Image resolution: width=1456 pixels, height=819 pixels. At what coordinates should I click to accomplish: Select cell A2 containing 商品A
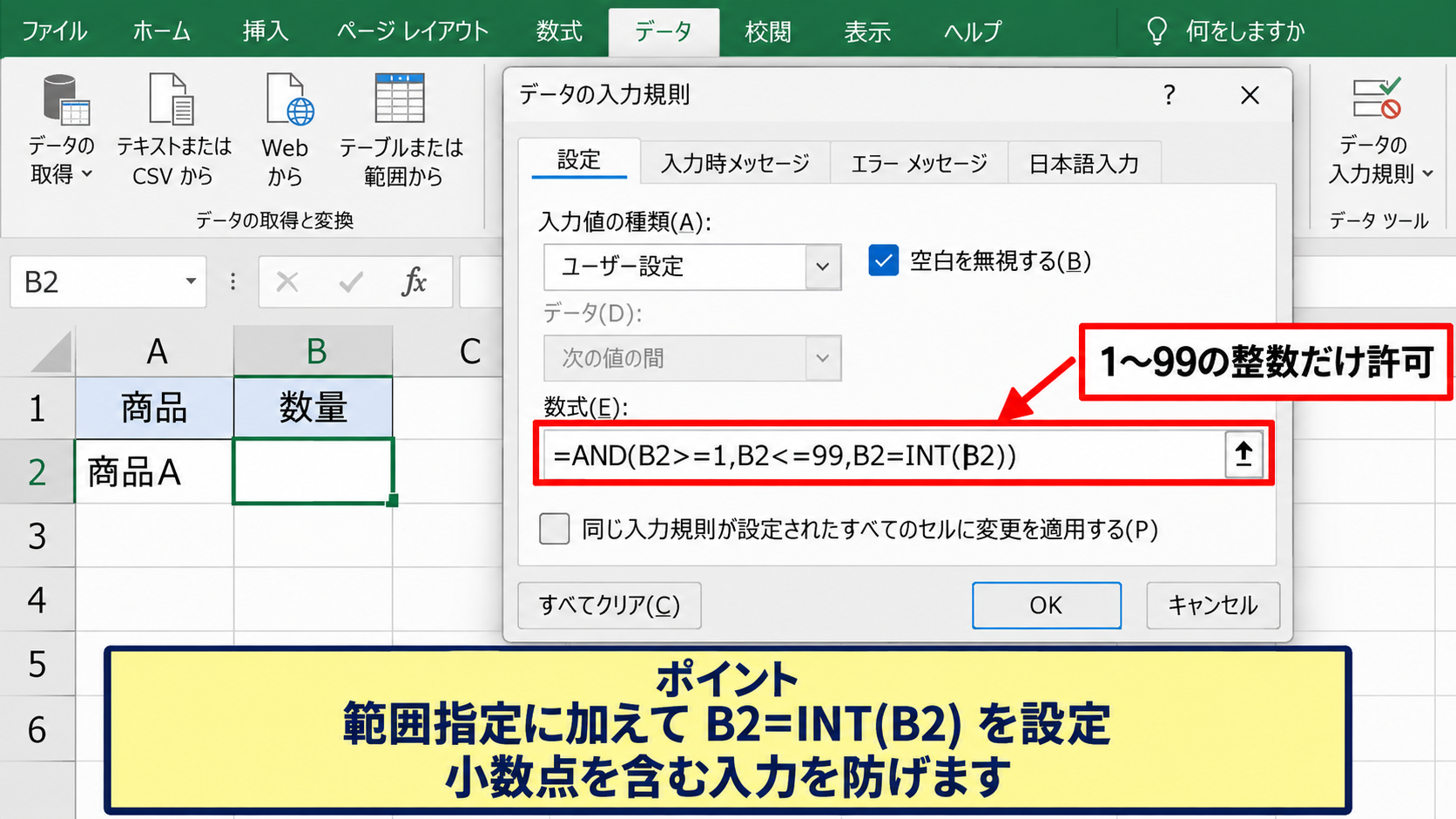[155, 471]
